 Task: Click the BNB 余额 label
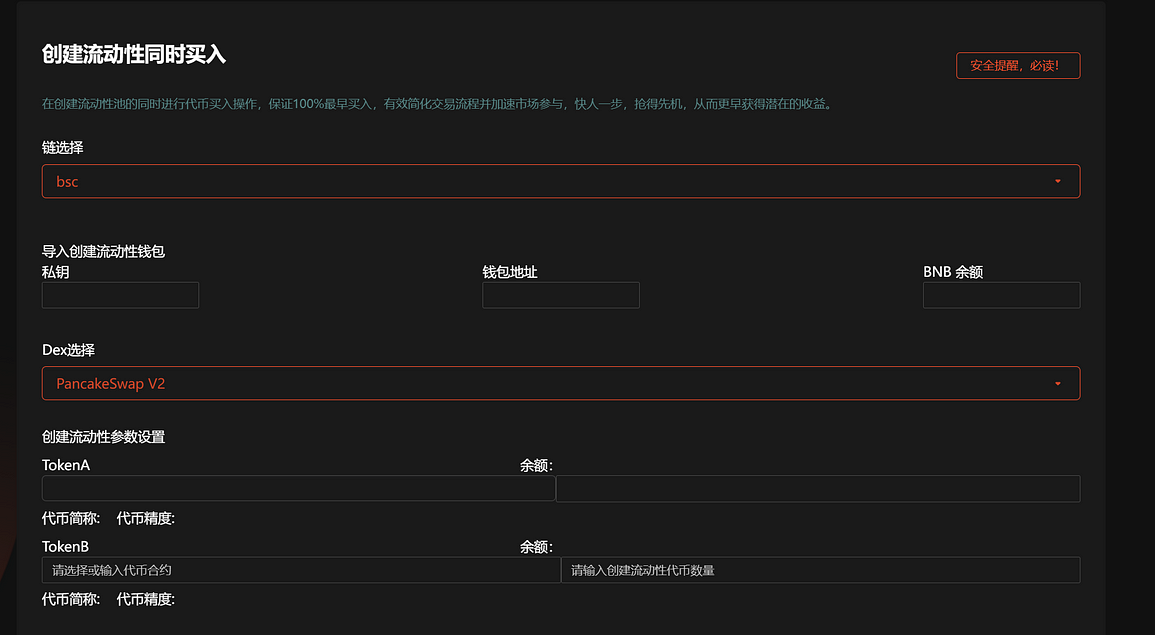(953, 272)
